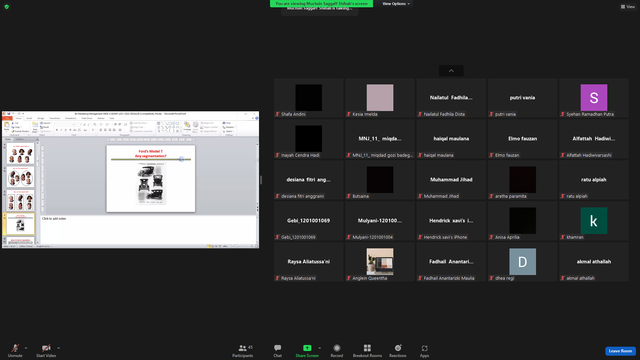Expand video options arrow beside Start Video

pos(58,348)
